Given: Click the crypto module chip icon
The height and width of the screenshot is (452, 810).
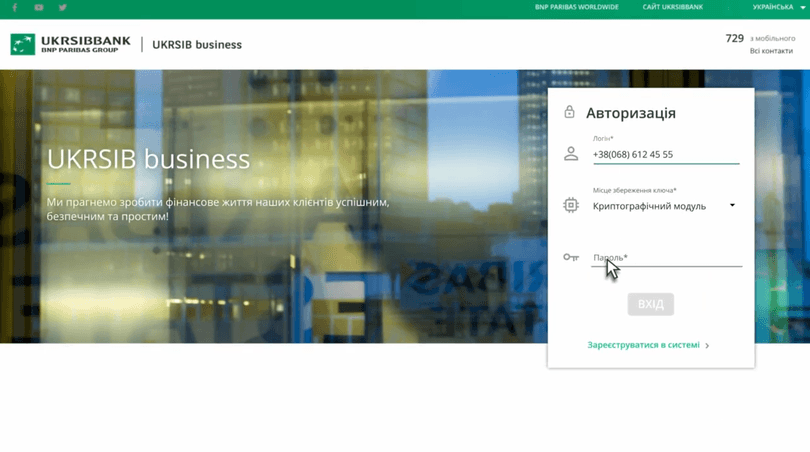Looking at the screenshot, I should pyautogui.click(x=571, y=206).
